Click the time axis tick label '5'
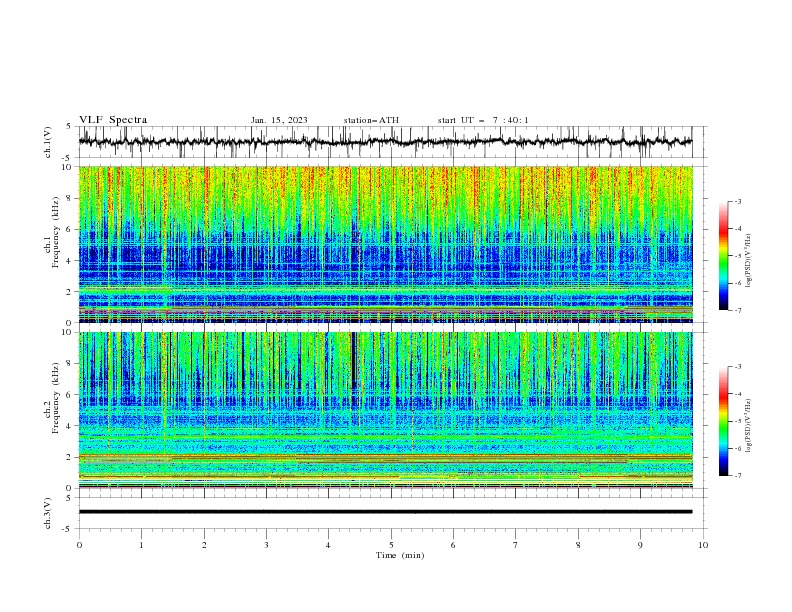 tap(391, 545)
